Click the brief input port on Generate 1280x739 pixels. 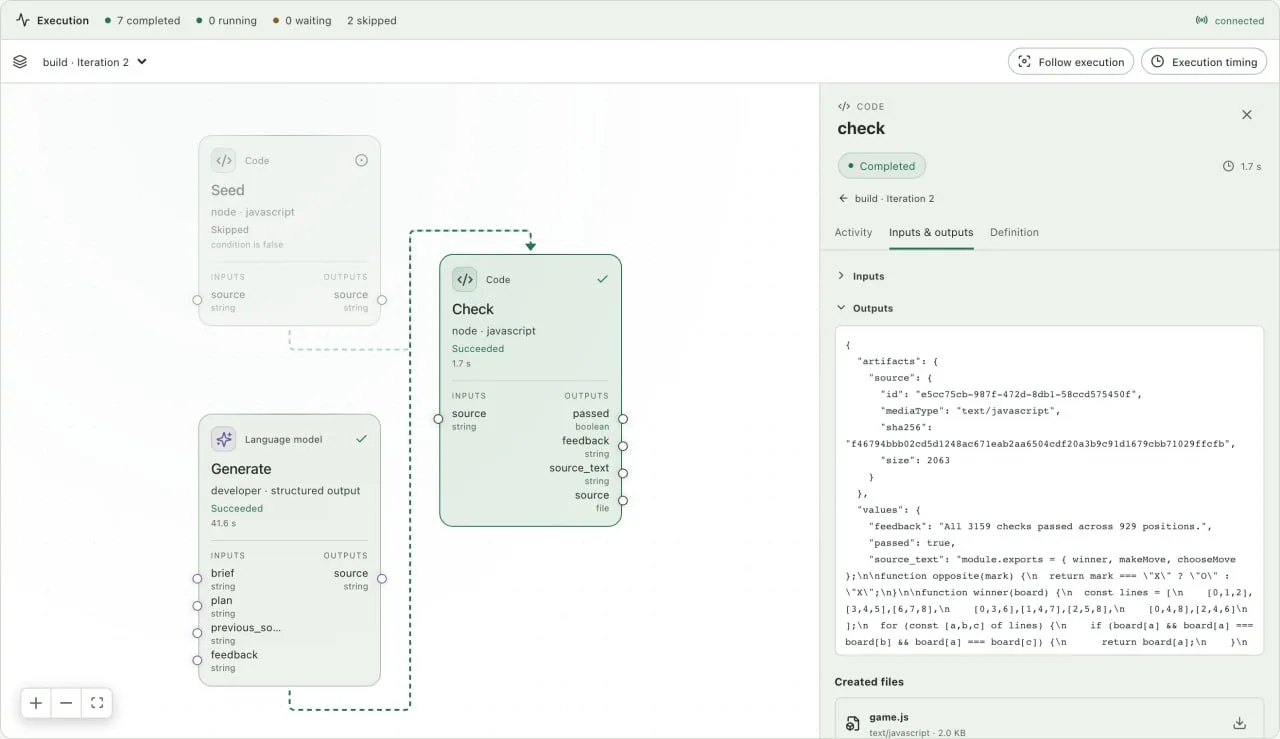[197, 579]
